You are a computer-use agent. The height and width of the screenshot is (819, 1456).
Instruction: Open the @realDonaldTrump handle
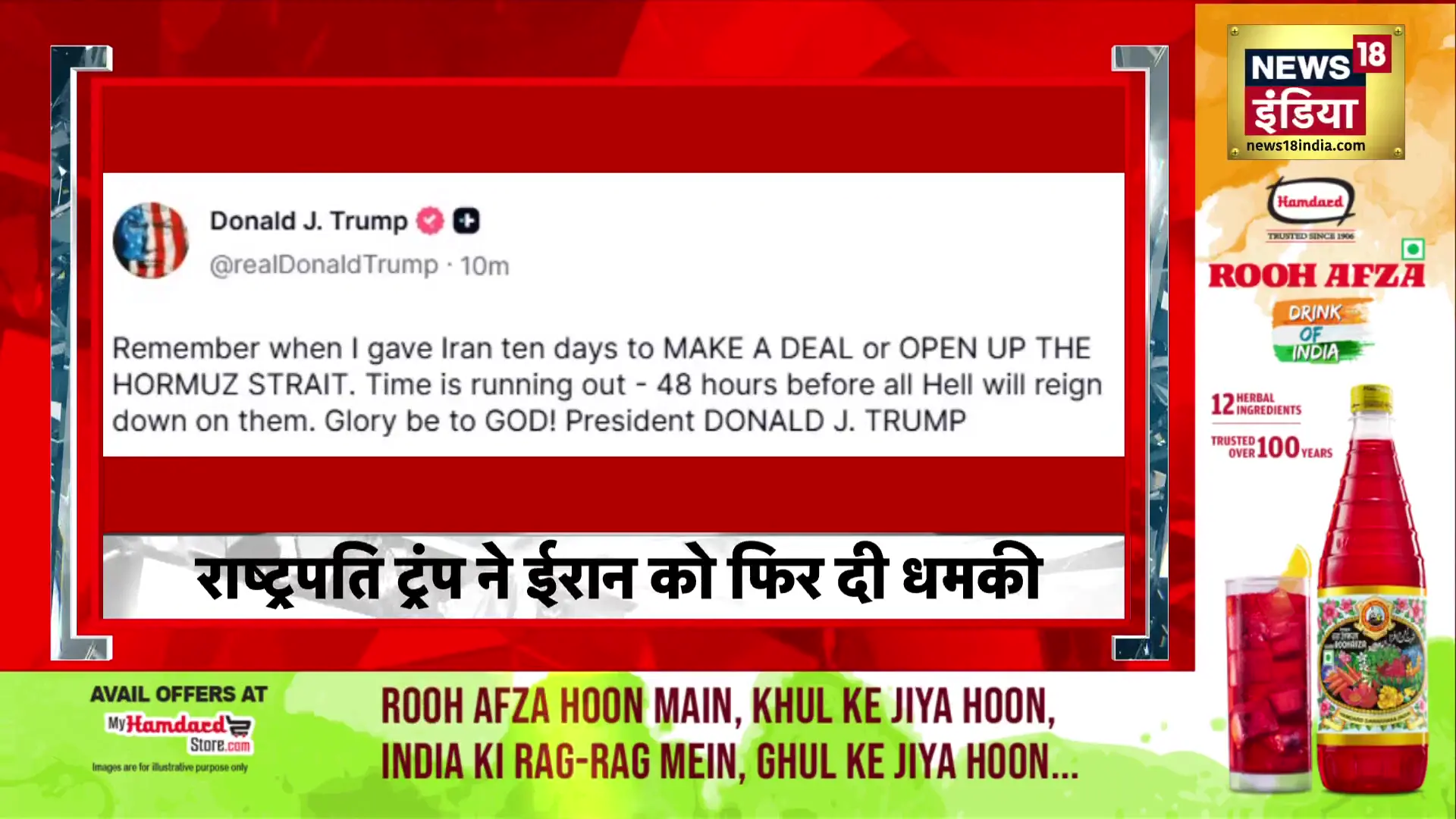click(324, 265)
